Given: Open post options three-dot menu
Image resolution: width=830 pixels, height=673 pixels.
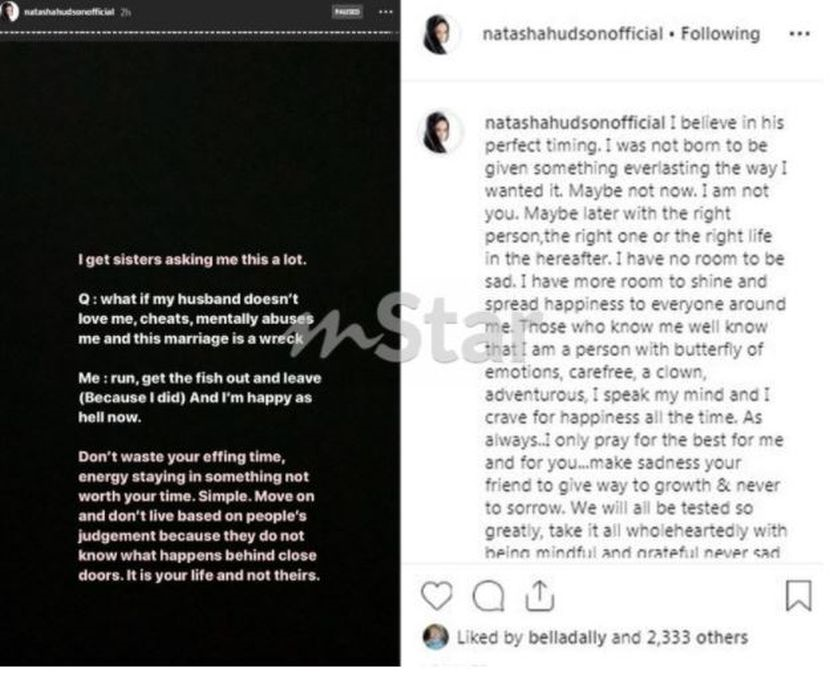Looking at the screenshot, I should [x=799, y=34].
